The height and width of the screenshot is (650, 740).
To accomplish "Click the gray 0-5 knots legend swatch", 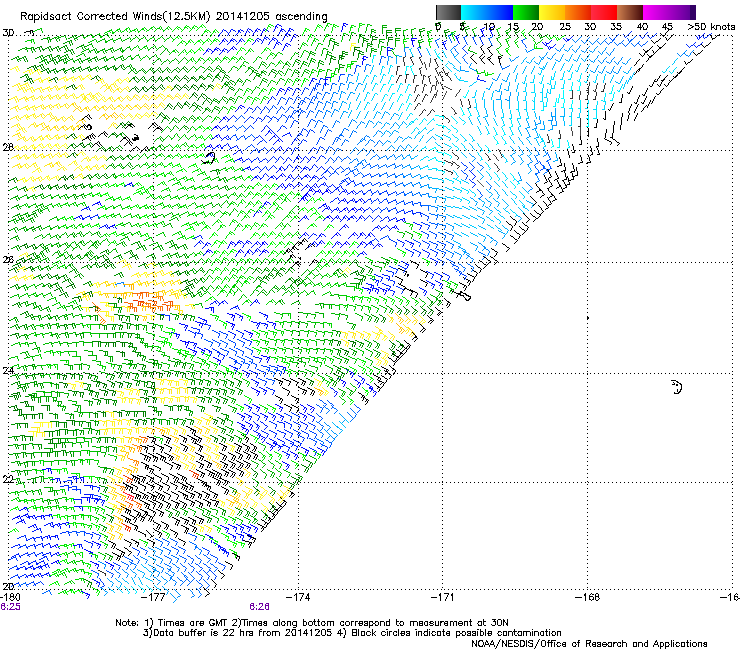I will [x=448, y=12].
